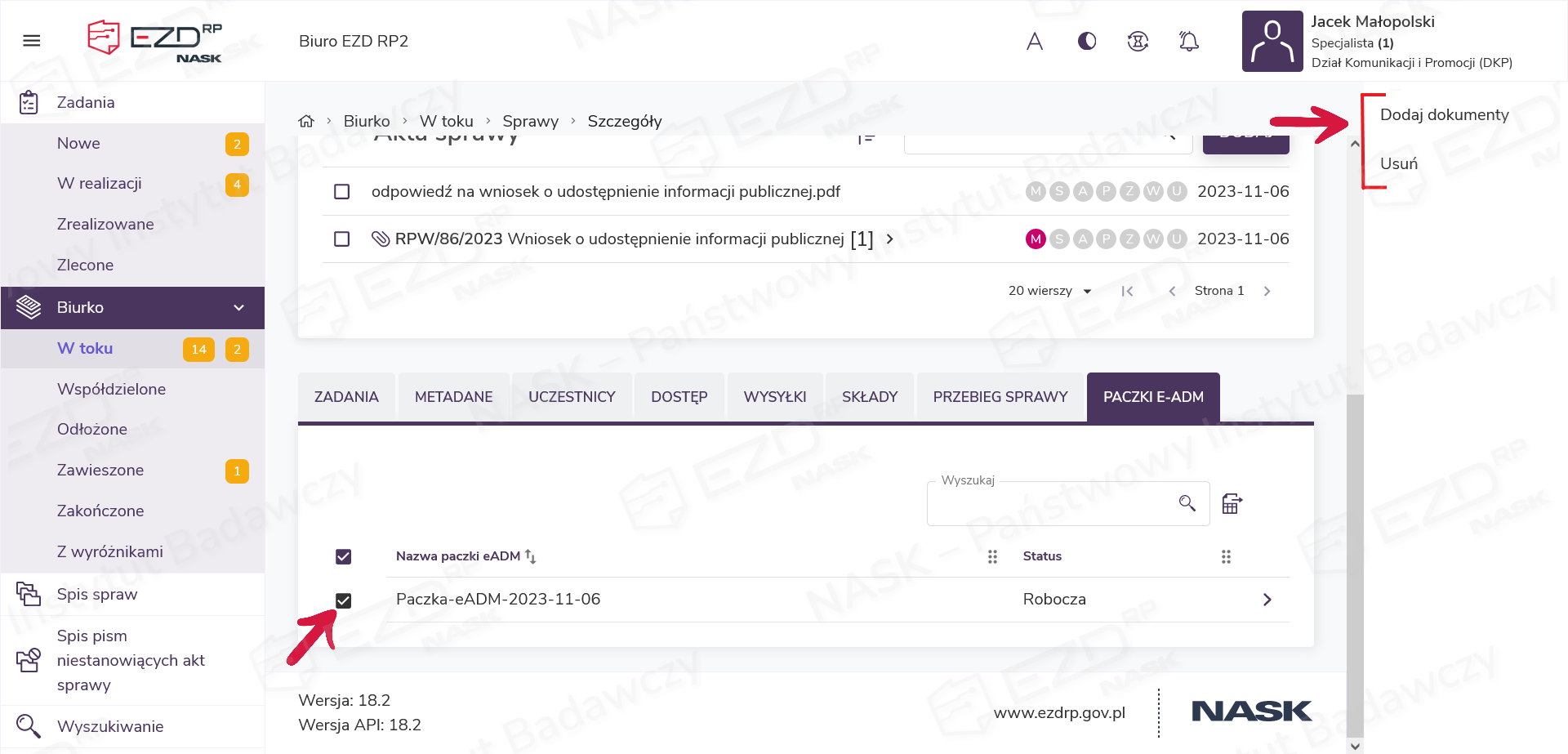Click the help lifebuoy icon
The height and width of the screenshot is (754, 1568).
[1138, 41]
